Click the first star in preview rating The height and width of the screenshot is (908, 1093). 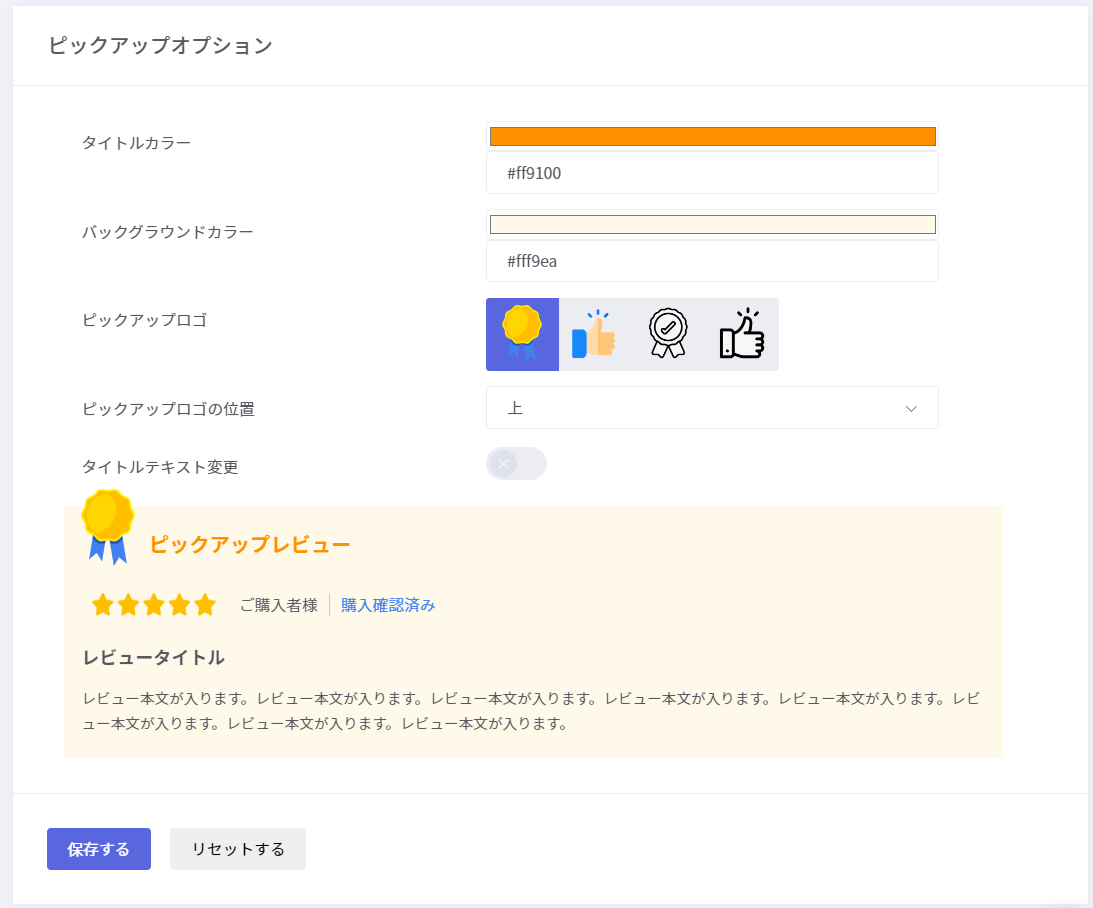click(102, 605)
